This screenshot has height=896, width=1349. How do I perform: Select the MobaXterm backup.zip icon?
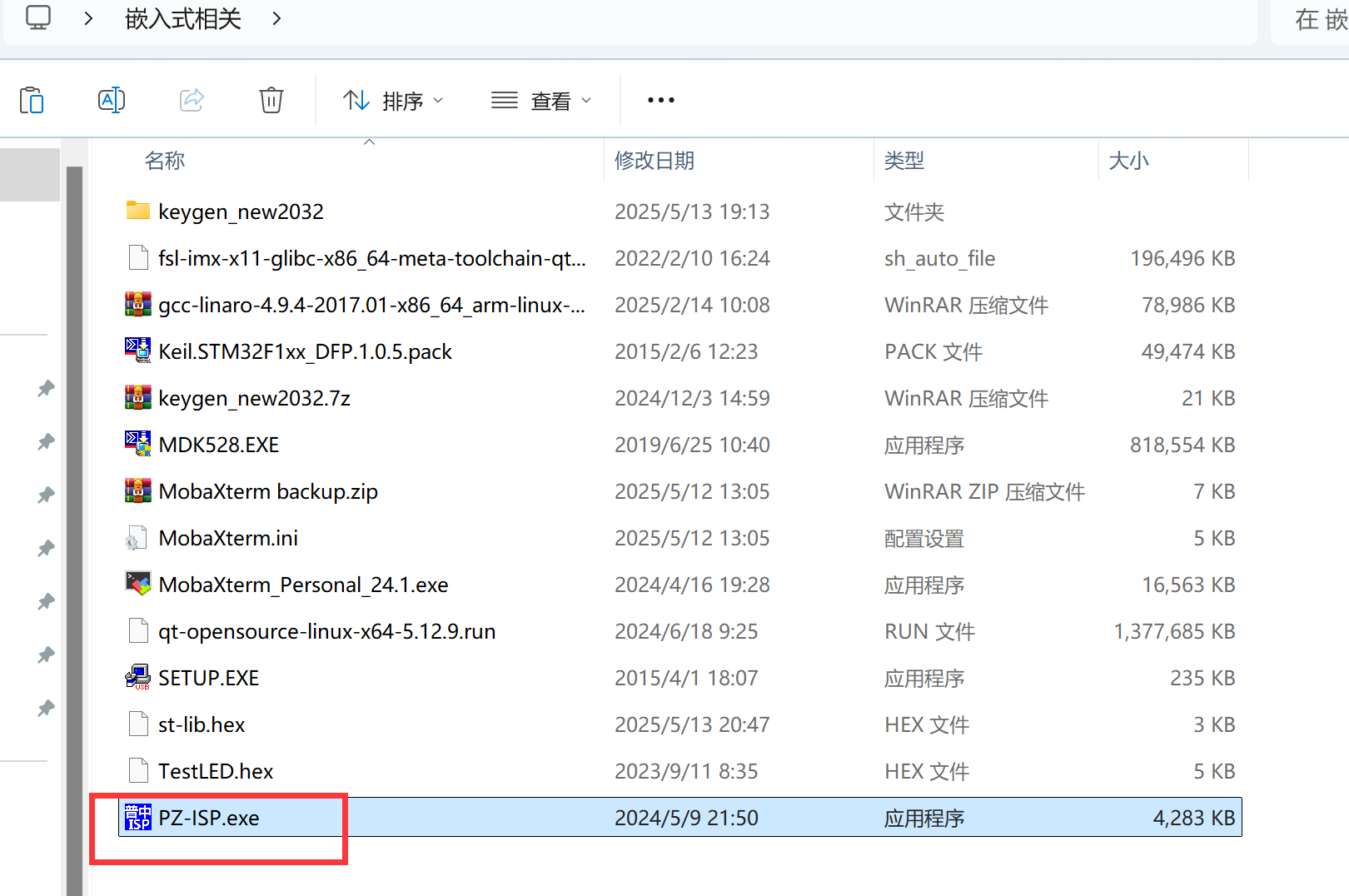[x=138, y=491]
